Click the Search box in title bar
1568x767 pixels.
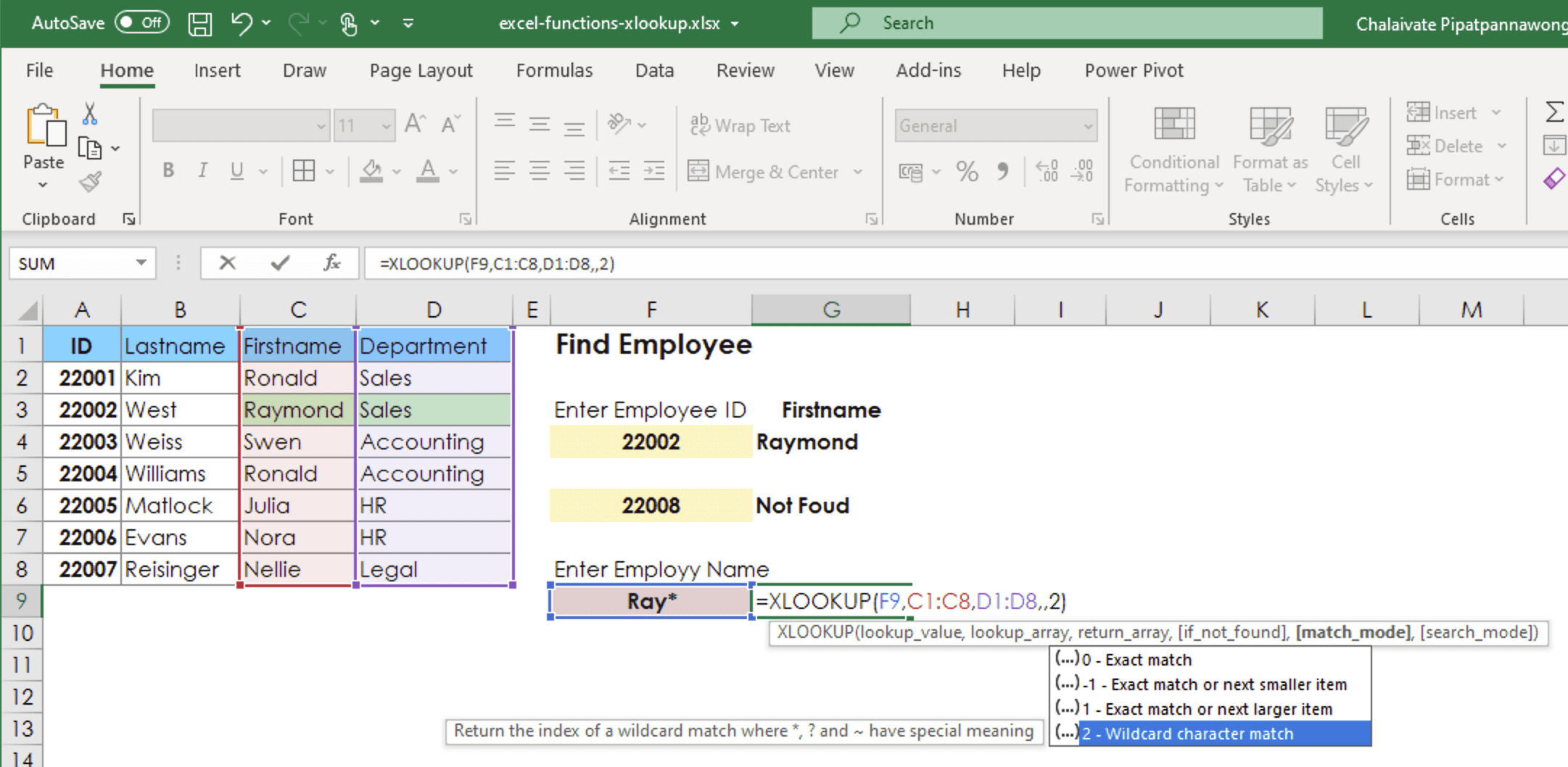coord(1066,23)
